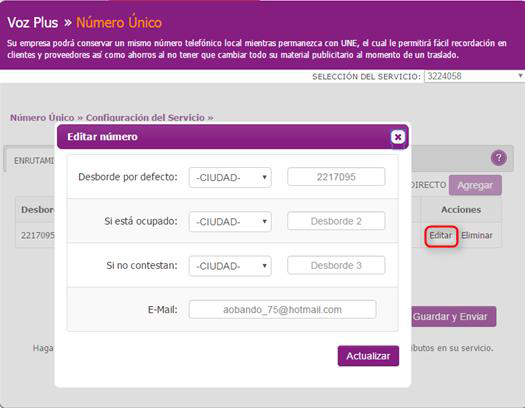Select the E-Mail input field
The image size is (525, 408).
point(282,310)
